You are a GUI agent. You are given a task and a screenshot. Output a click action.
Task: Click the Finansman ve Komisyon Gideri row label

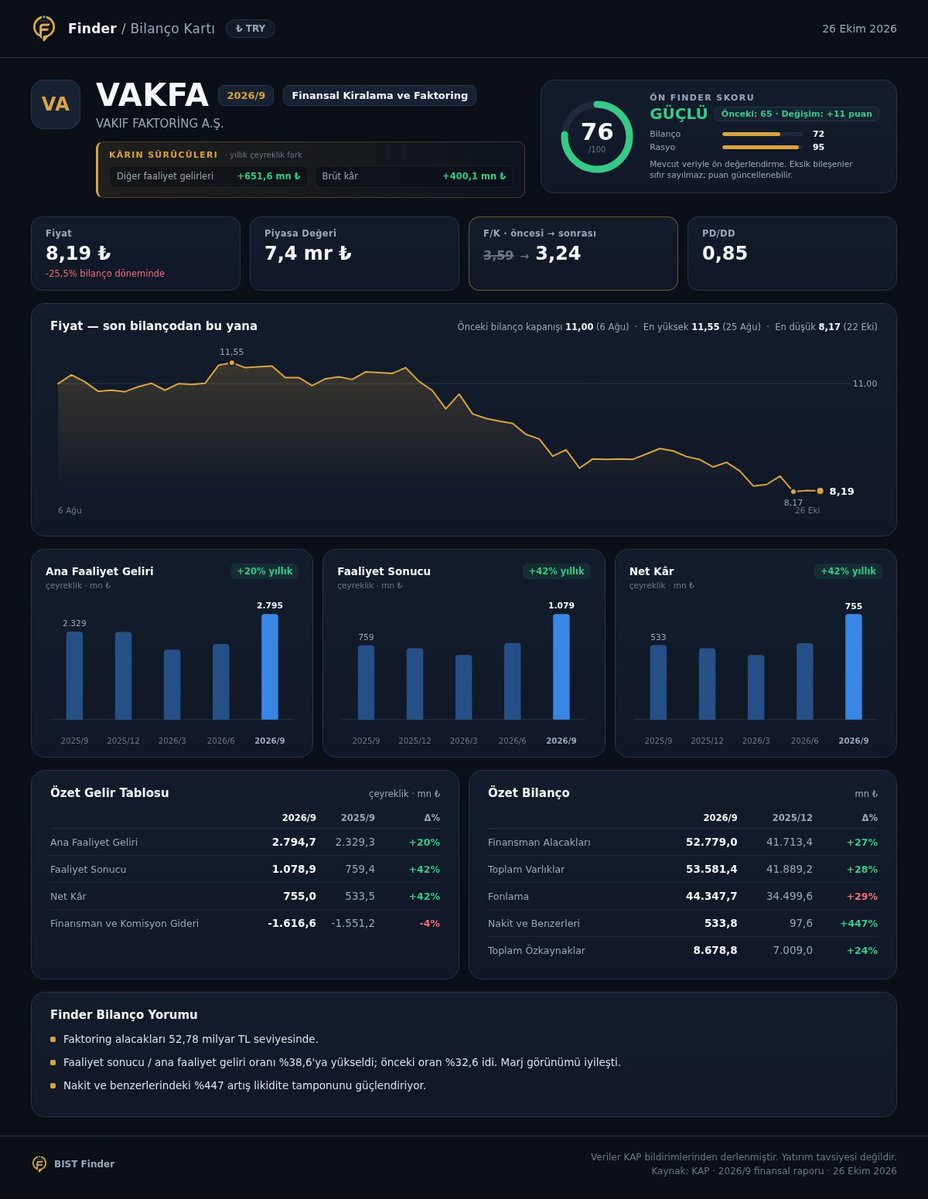click(125, 923)
